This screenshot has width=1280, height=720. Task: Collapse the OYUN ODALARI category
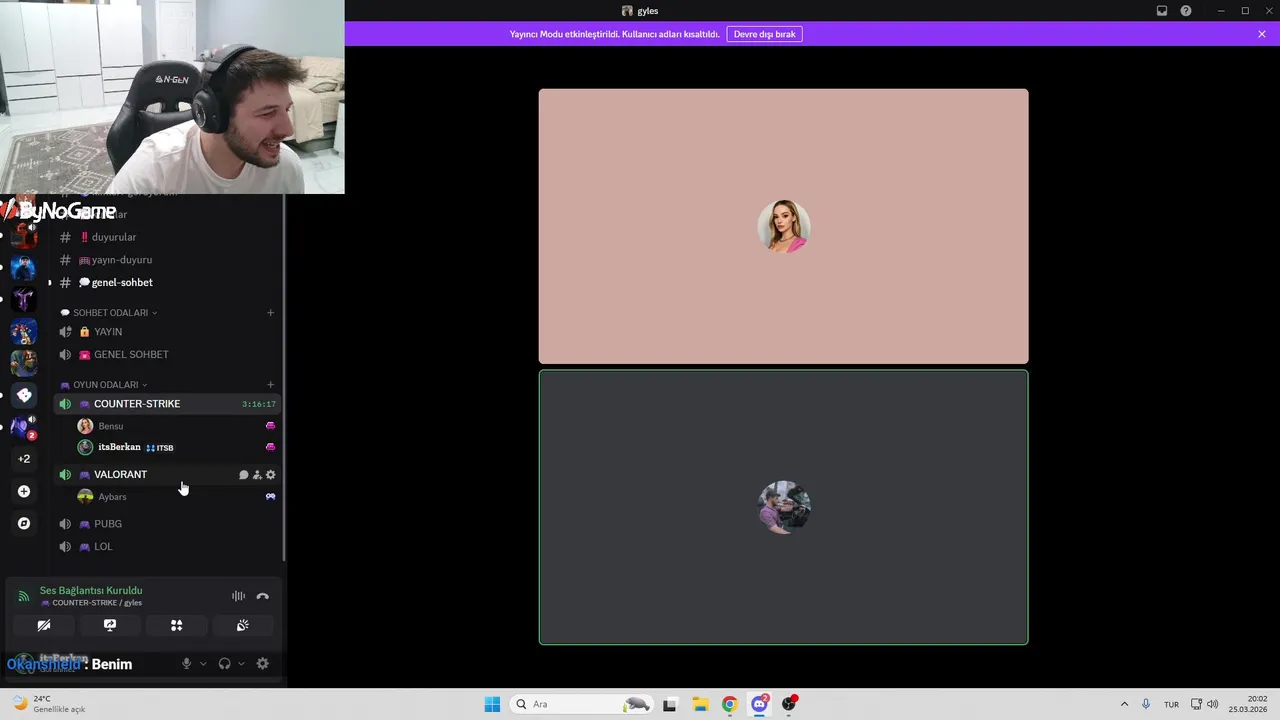[104, 385]
